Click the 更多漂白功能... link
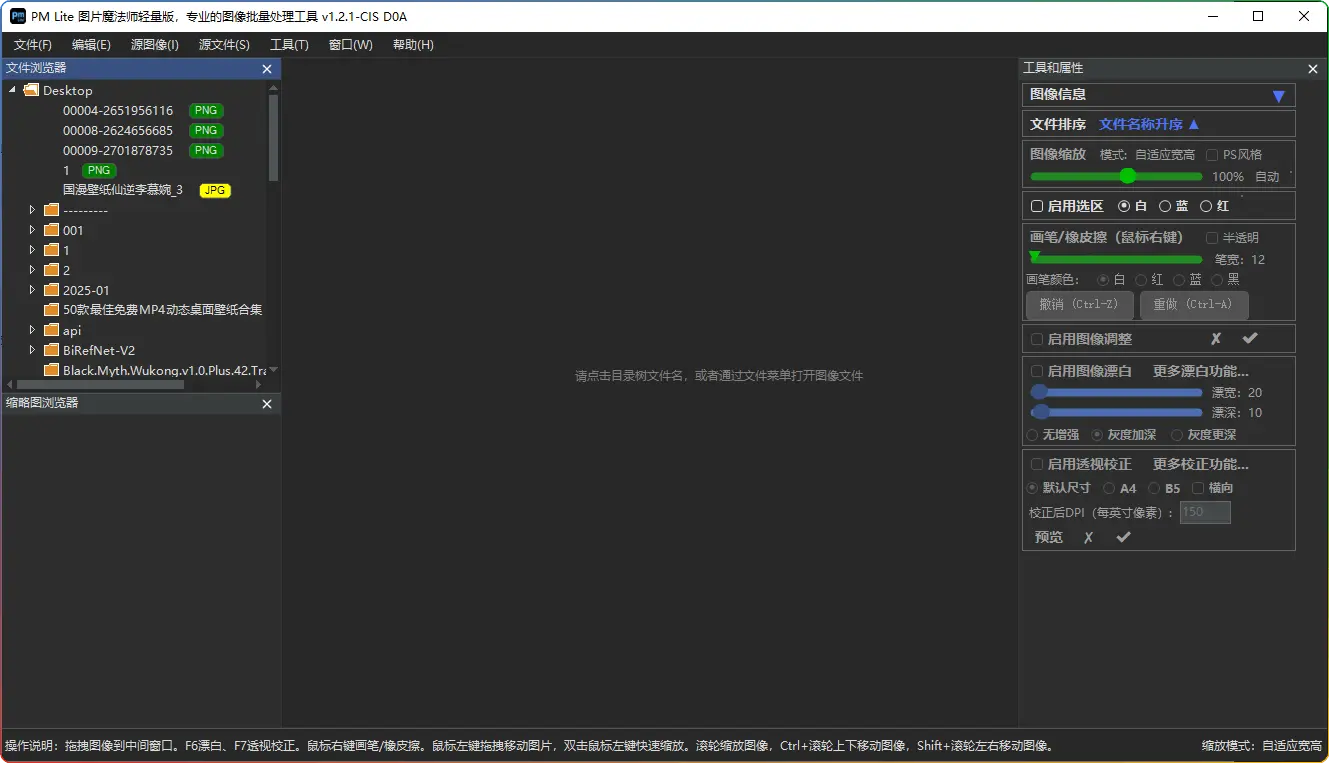 click(1200, 371)
